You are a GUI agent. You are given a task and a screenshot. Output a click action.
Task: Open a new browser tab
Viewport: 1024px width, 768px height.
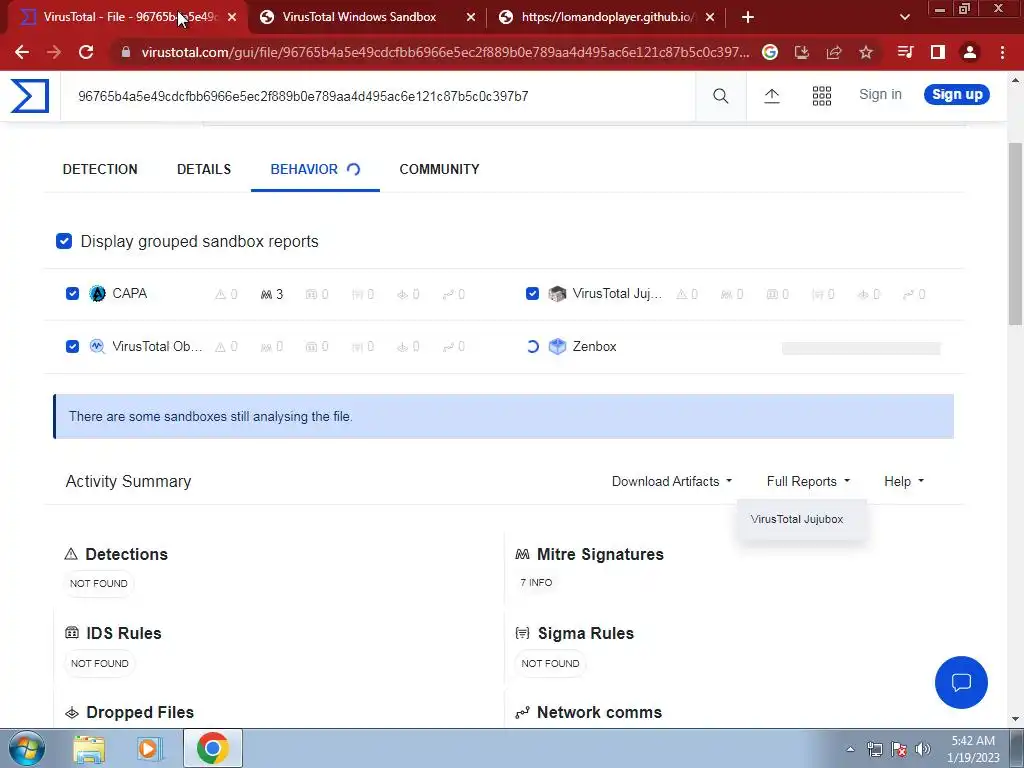748,18
